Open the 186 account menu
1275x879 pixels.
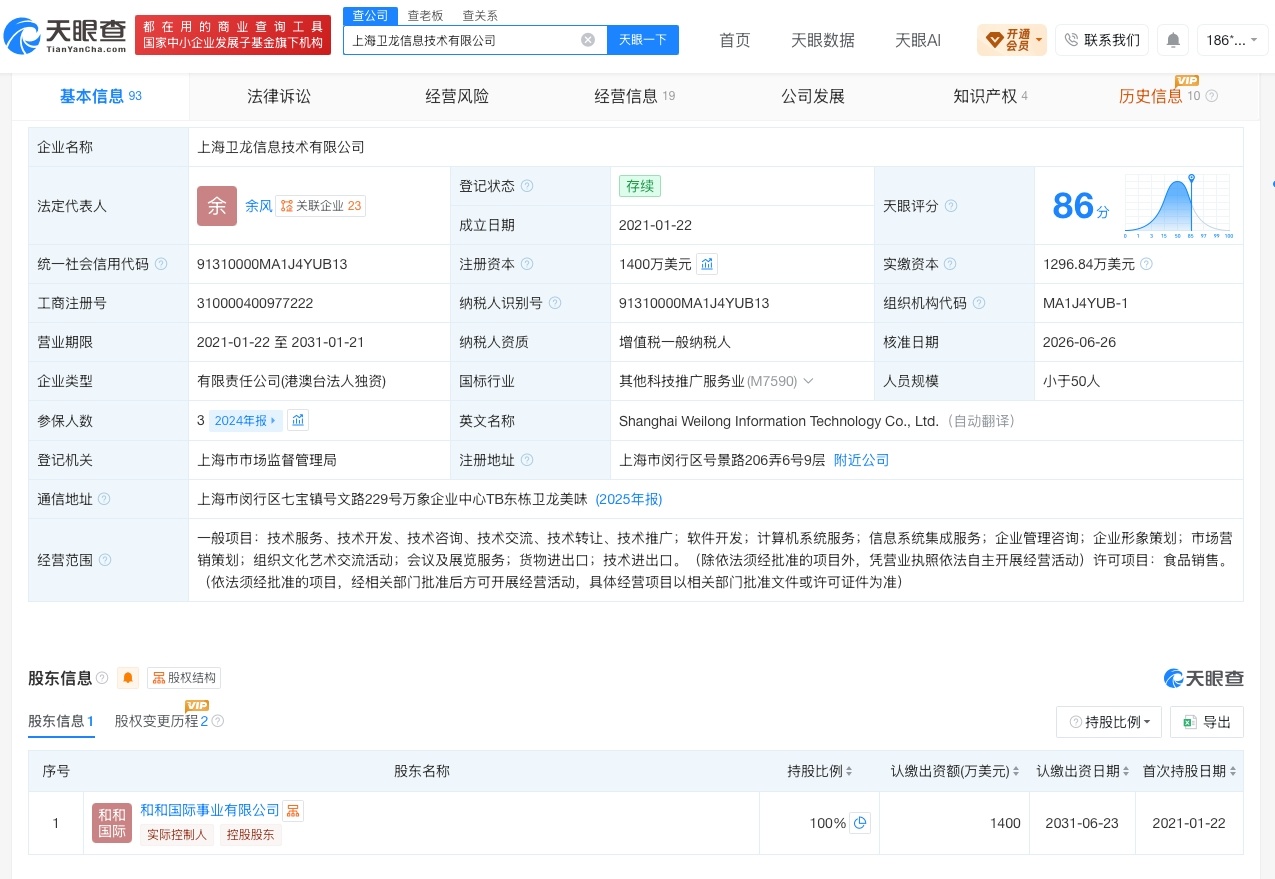tap(1233, 40)
